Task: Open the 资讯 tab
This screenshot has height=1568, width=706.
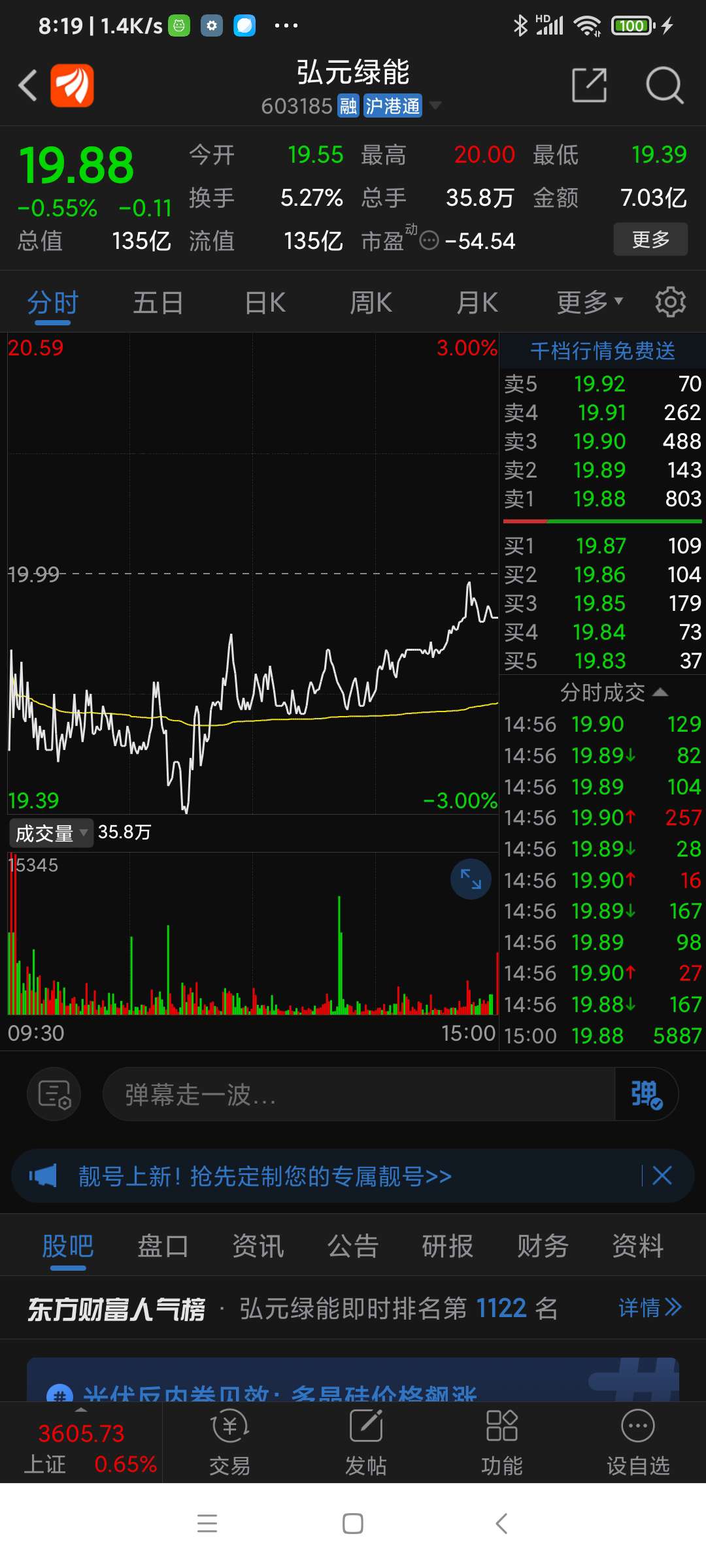Action: 258,1246
